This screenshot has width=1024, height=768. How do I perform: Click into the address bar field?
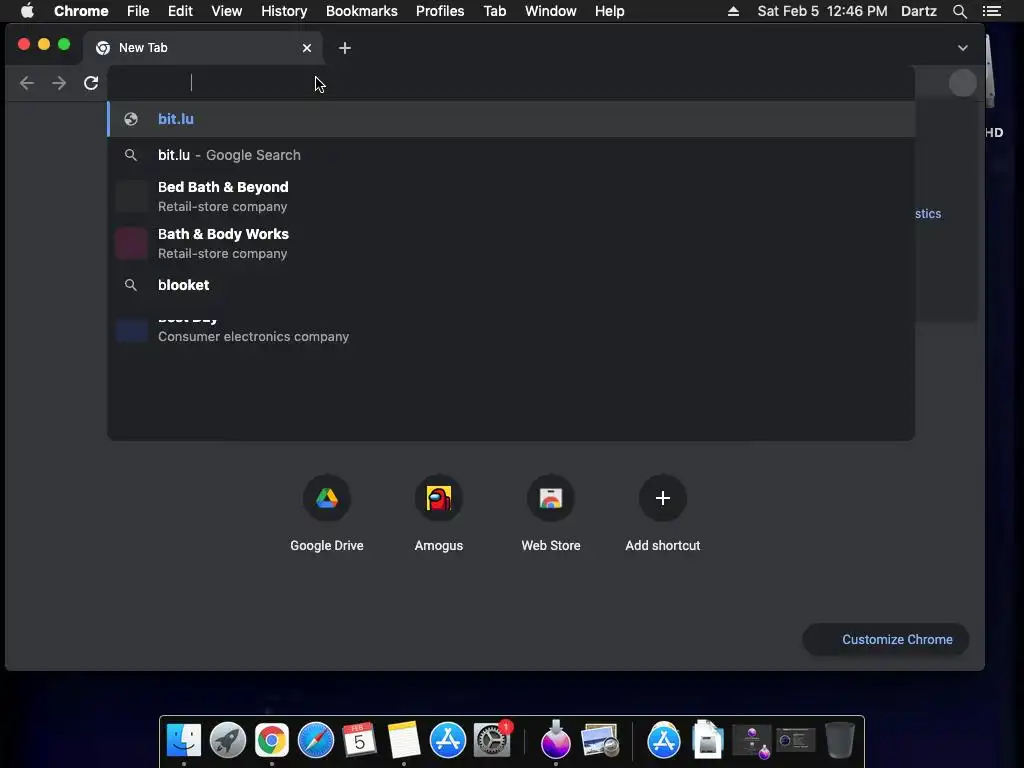[511, 83]
